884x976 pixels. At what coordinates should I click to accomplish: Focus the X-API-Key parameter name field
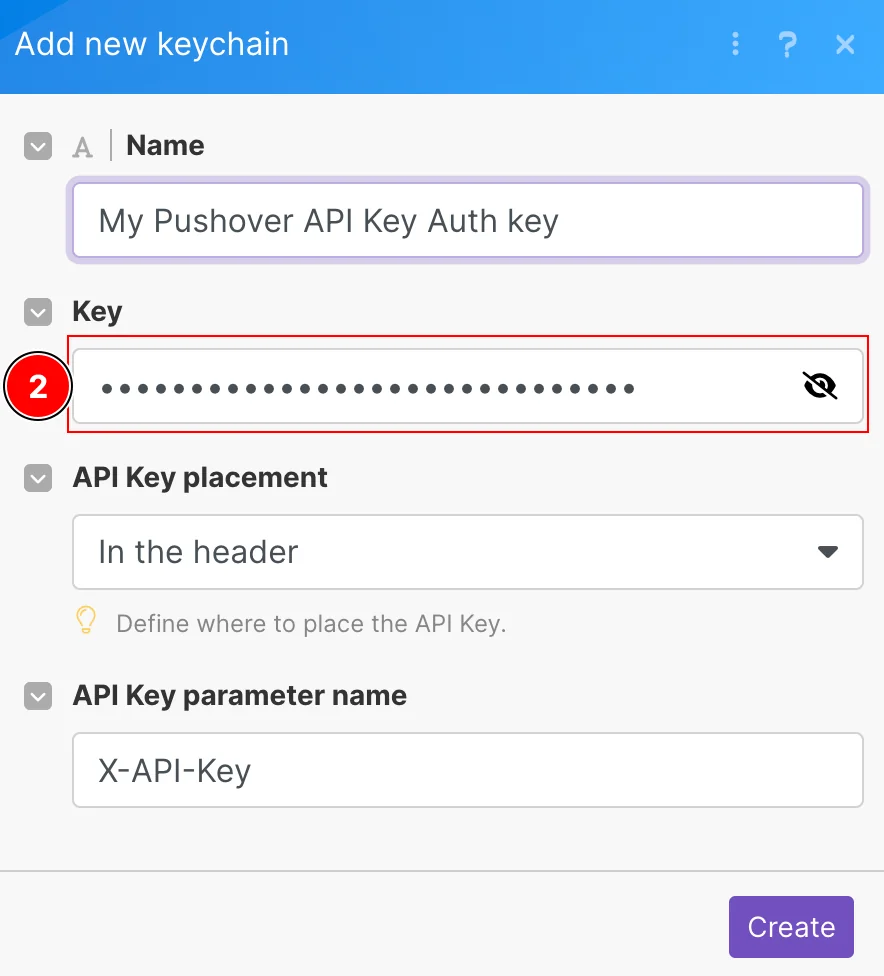468,770
